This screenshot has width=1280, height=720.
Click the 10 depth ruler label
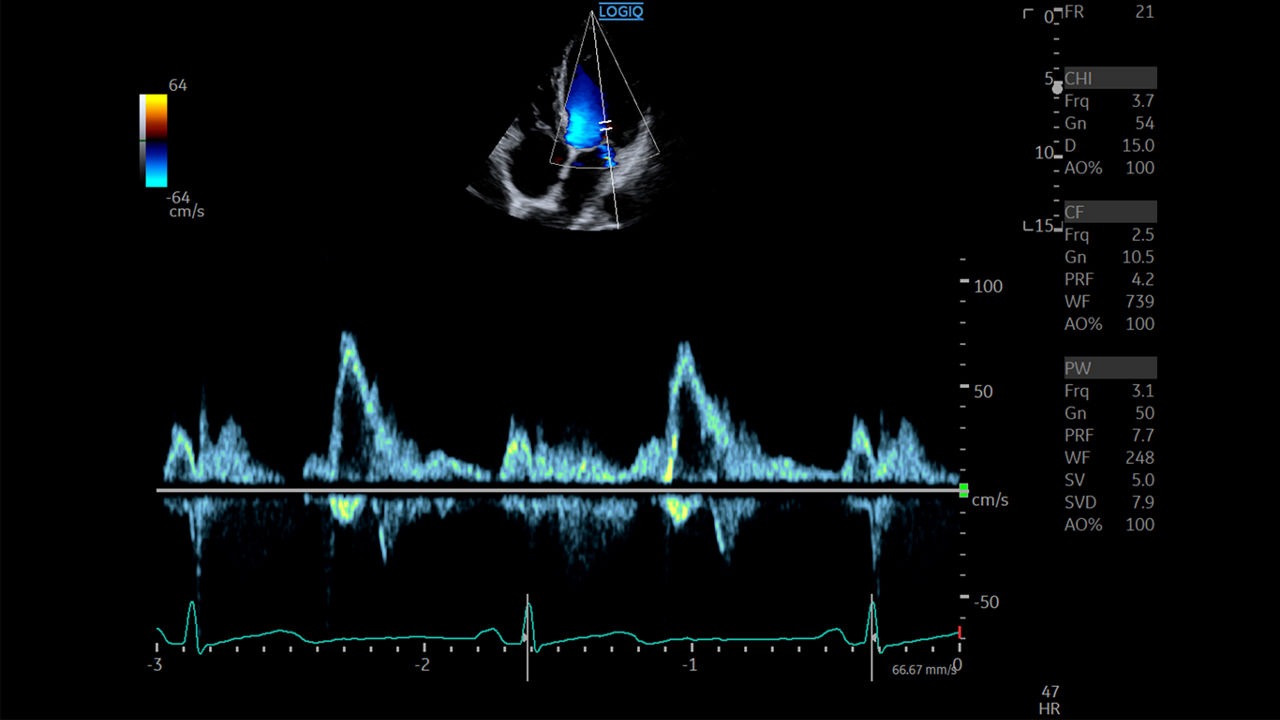1044,153
